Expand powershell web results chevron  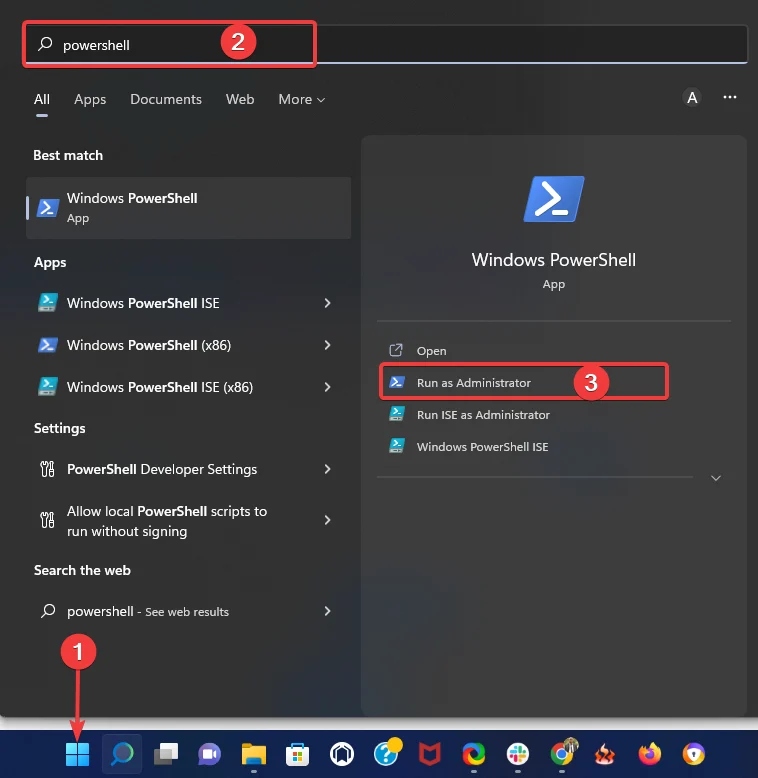pos(327,611)
